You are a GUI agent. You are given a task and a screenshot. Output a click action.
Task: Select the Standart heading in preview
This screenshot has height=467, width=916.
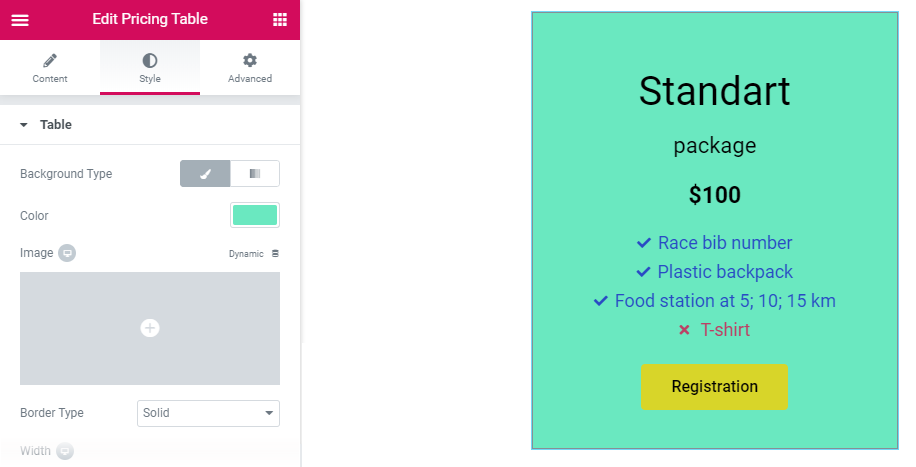tap(714, 91)
